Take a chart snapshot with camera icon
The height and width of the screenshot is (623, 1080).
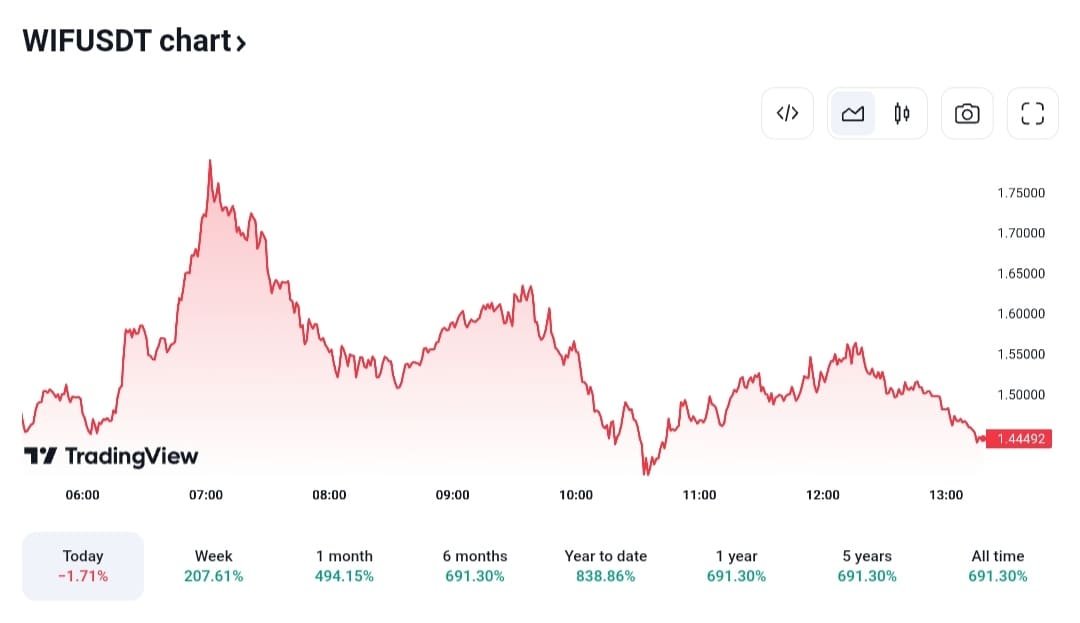[967, 113]
